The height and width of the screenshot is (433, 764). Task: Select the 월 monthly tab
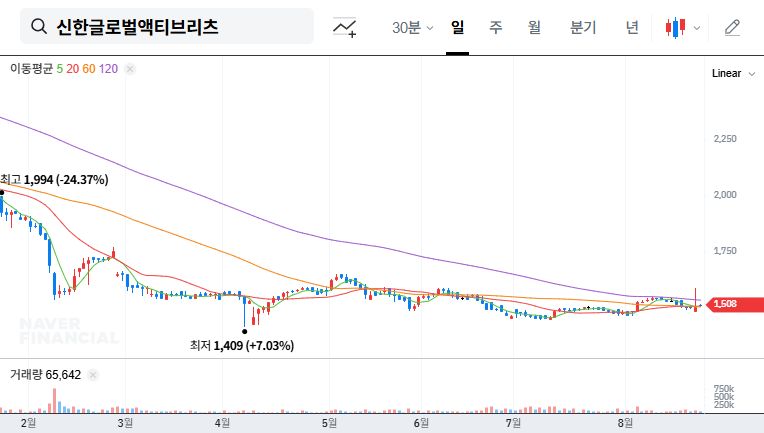535,27
